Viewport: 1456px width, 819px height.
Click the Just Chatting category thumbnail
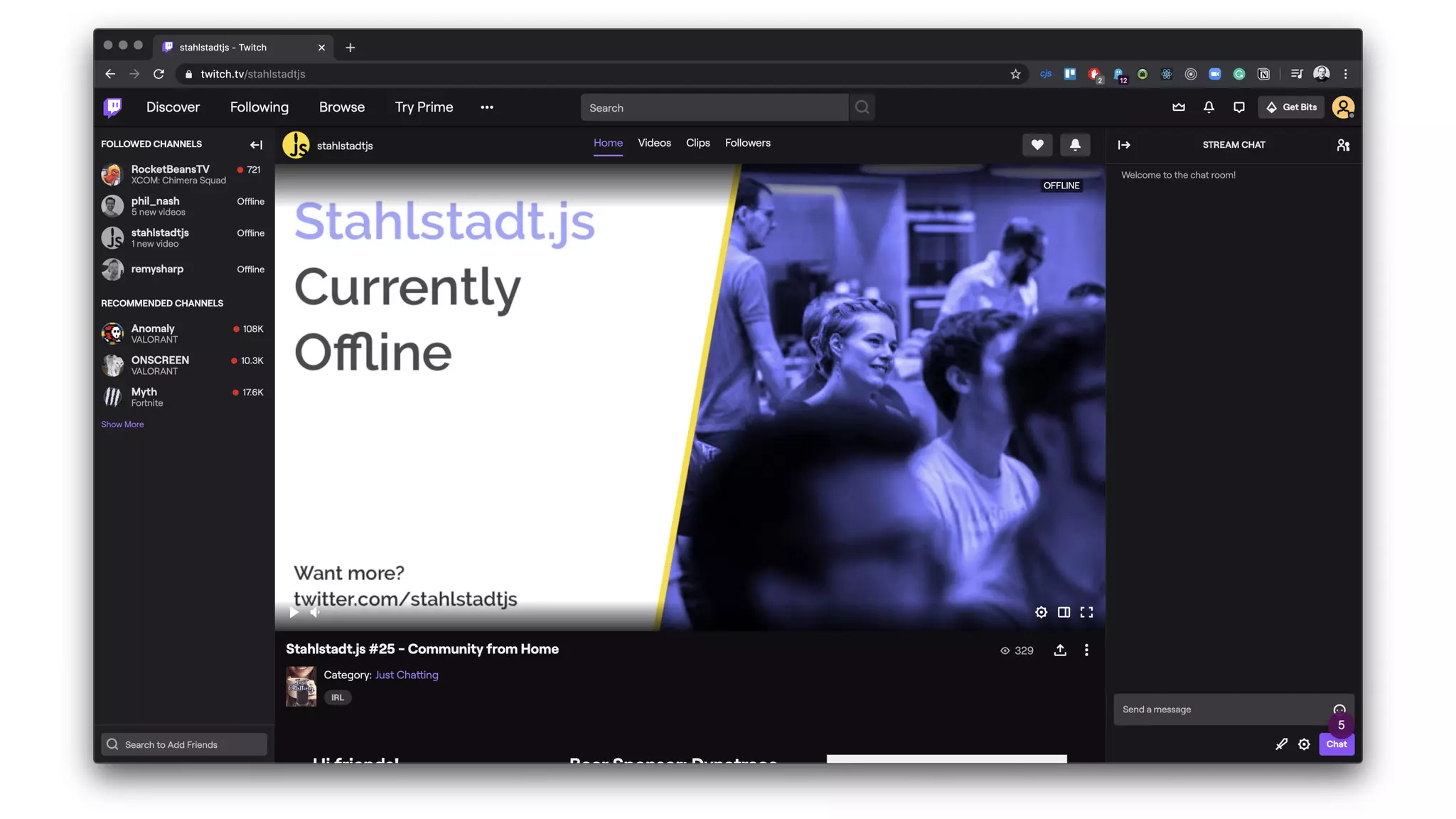point(301,686)
